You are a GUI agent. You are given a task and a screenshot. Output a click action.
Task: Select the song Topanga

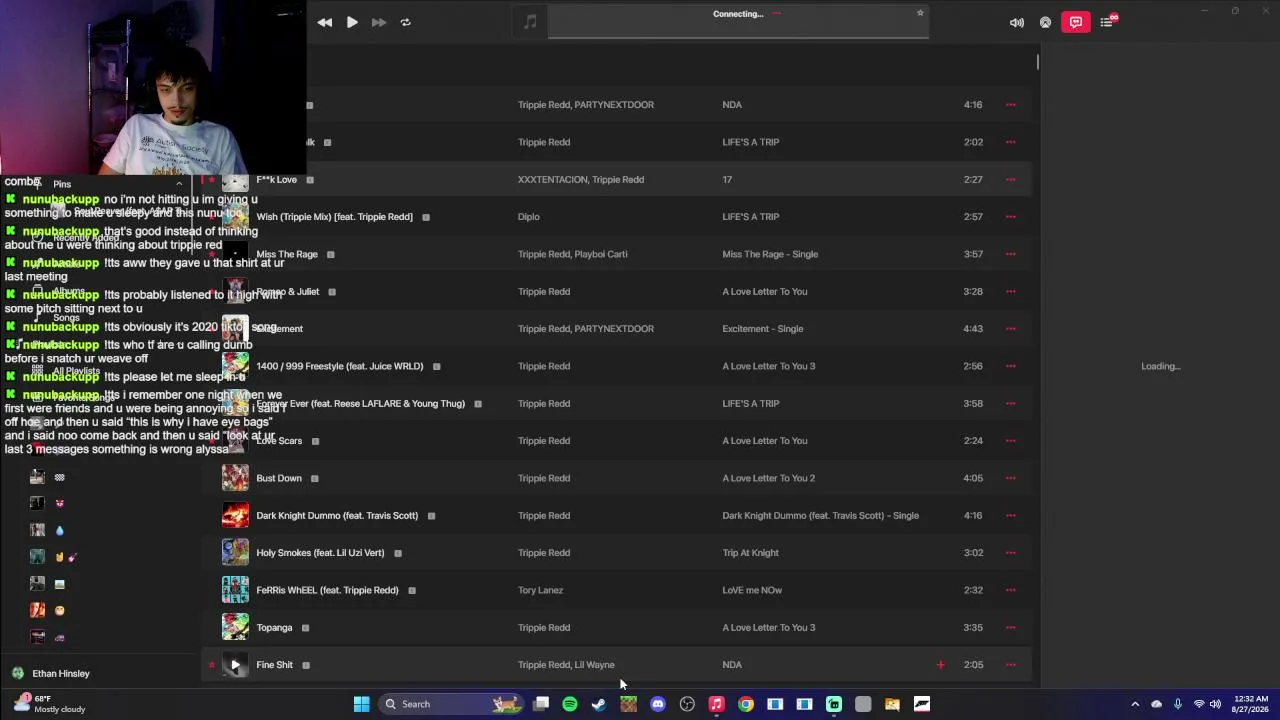[274, 628]
